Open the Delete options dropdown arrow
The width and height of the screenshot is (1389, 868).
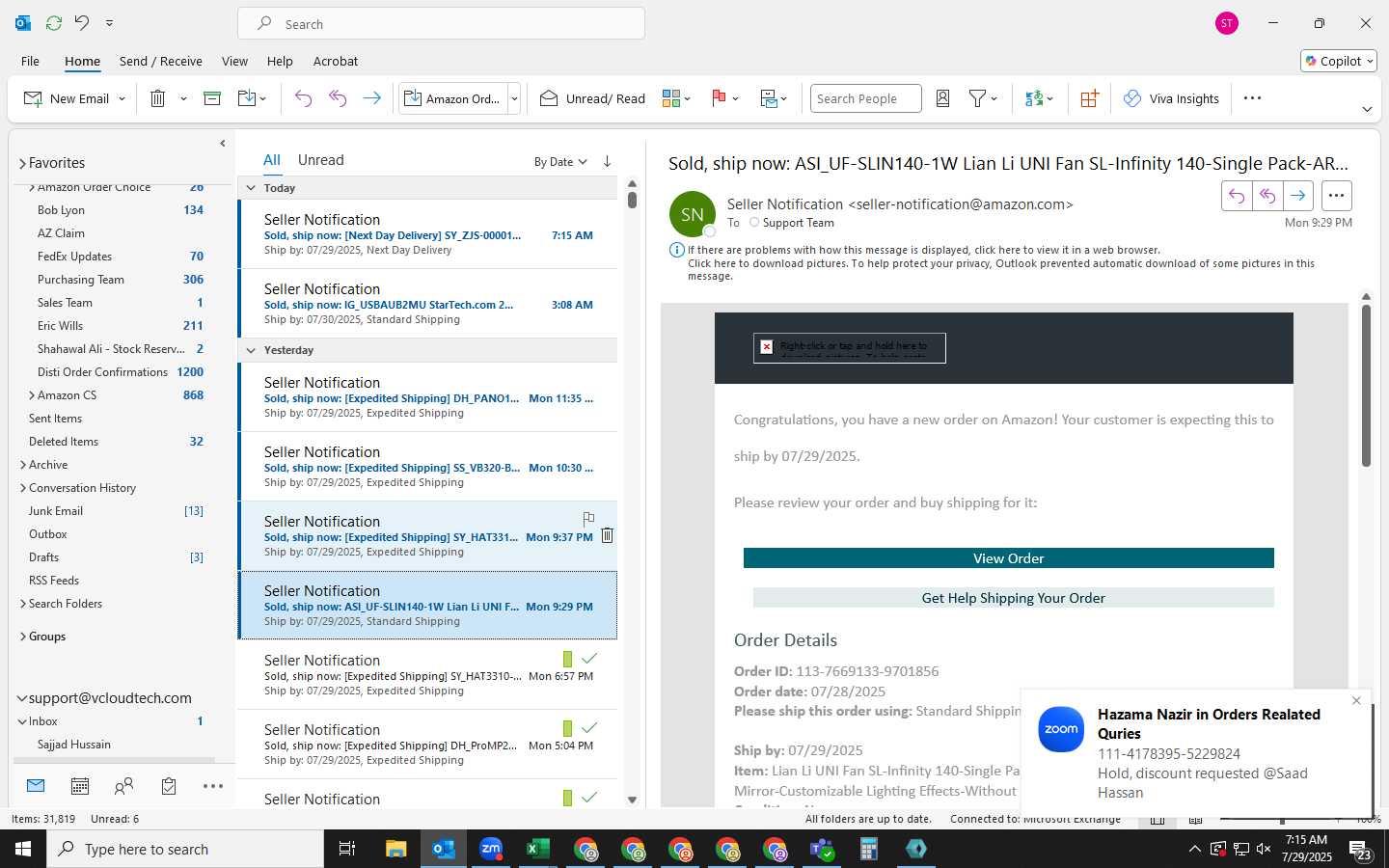pos(183,98)
